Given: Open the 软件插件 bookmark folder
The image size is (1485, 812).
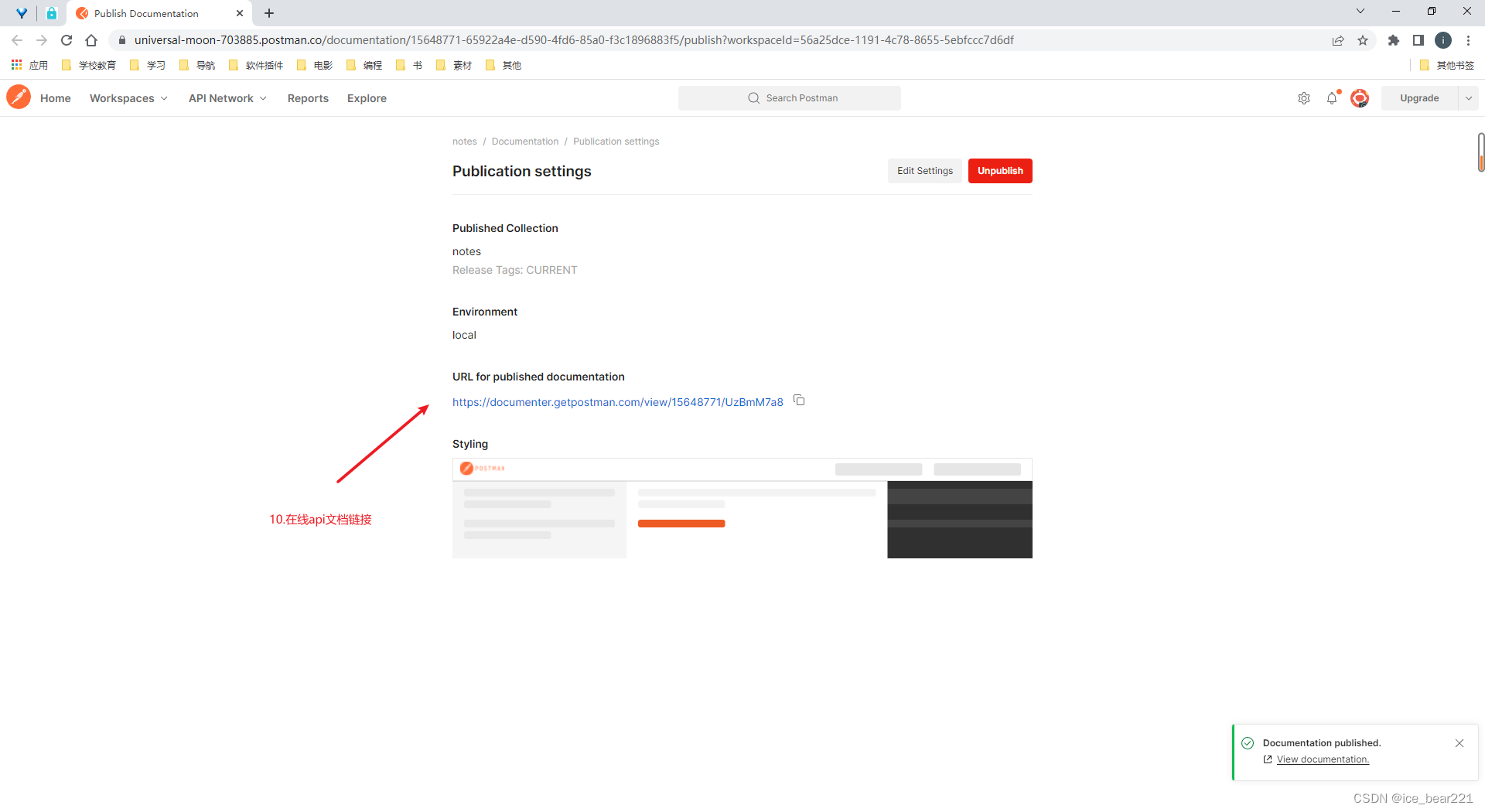Looking at the screenshot, I should [256, 65].
